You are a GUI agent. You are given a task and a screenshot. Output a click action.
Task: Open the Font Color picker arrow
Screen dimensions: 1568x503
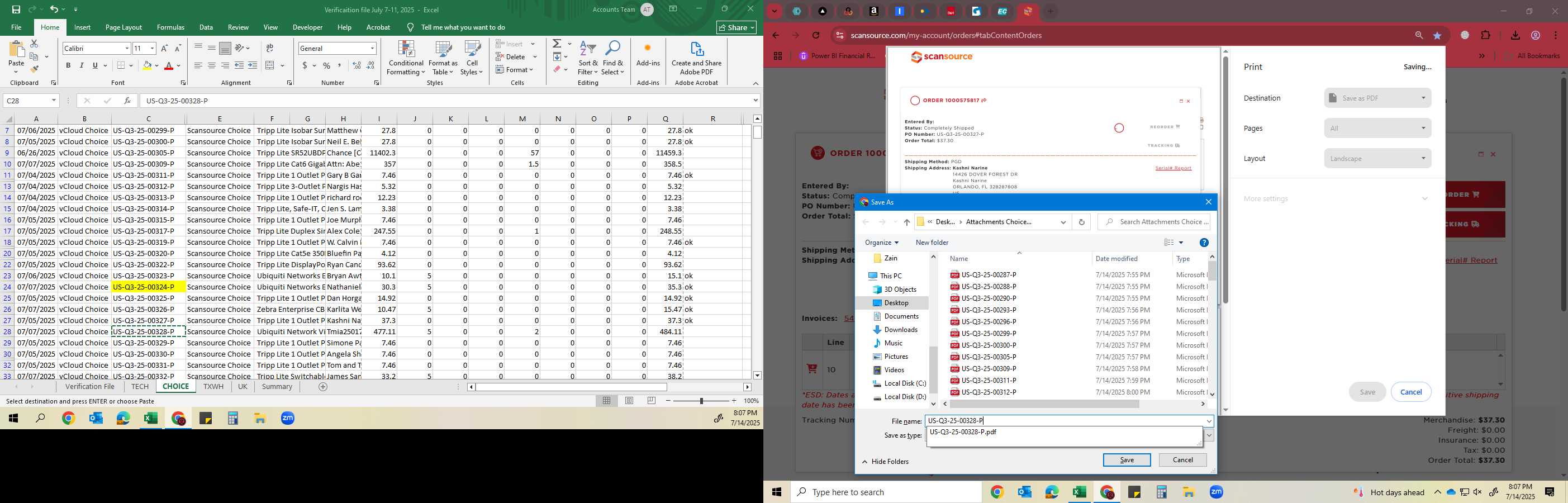[178, 65]
